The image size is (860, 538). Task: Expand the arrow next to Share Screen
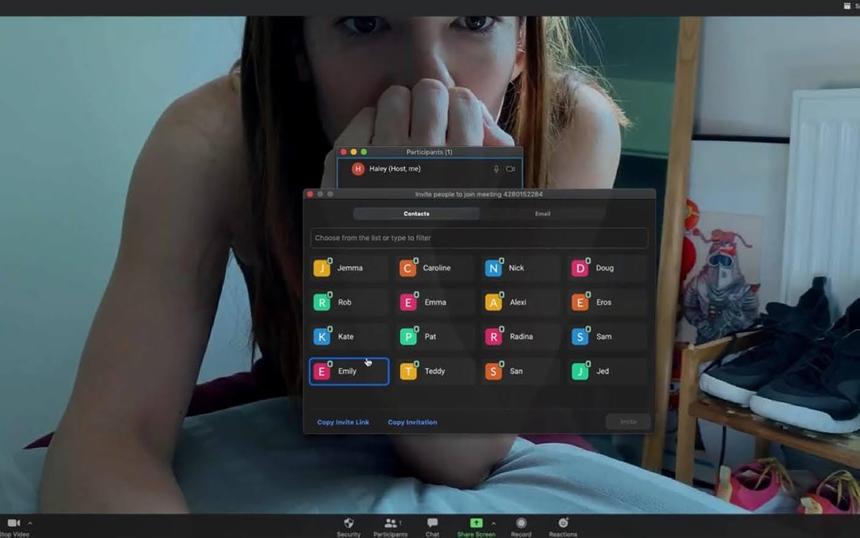point(493,523)
